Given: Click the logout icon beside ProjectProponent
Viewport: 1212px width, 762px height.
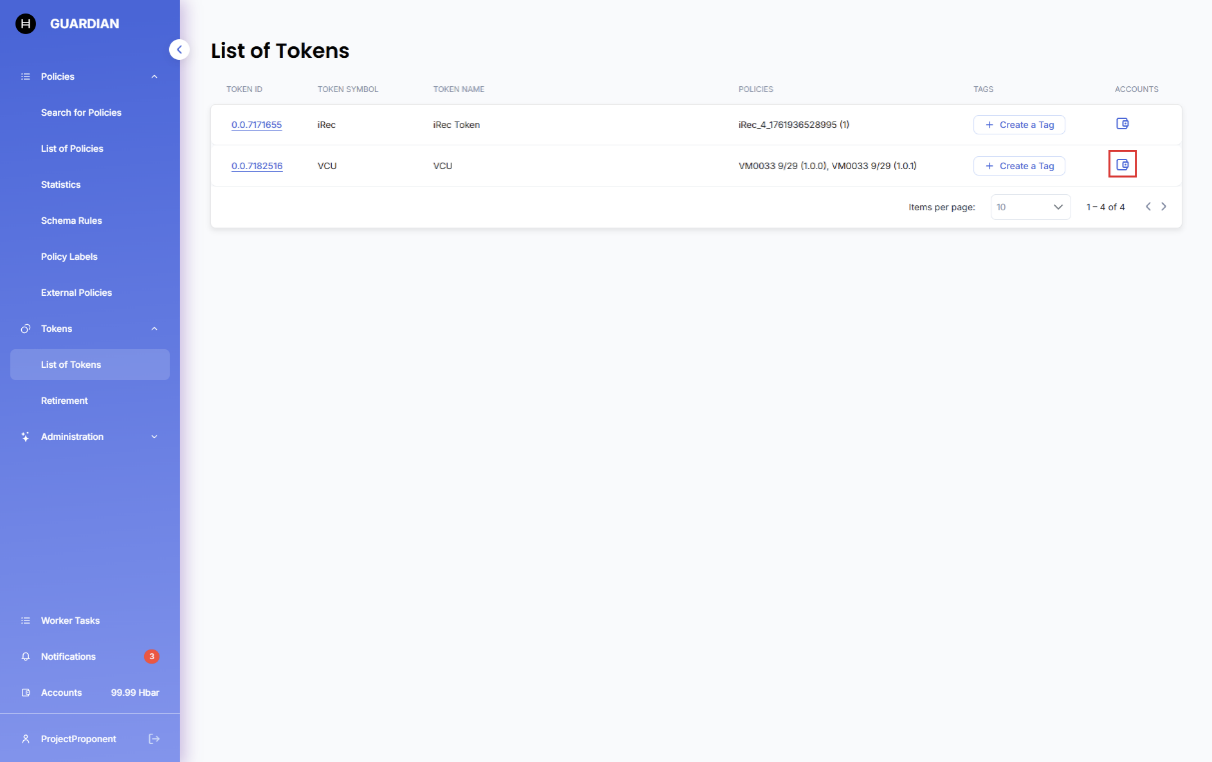Looking at the screenshot, I should pos(154,739).
